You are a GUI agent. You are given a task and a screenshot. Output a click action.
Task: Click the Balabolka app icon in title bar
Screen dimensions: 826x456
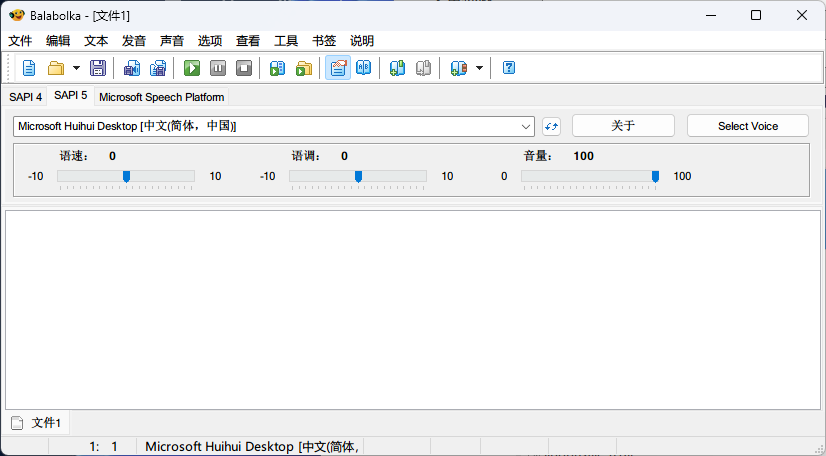point(17,15)
